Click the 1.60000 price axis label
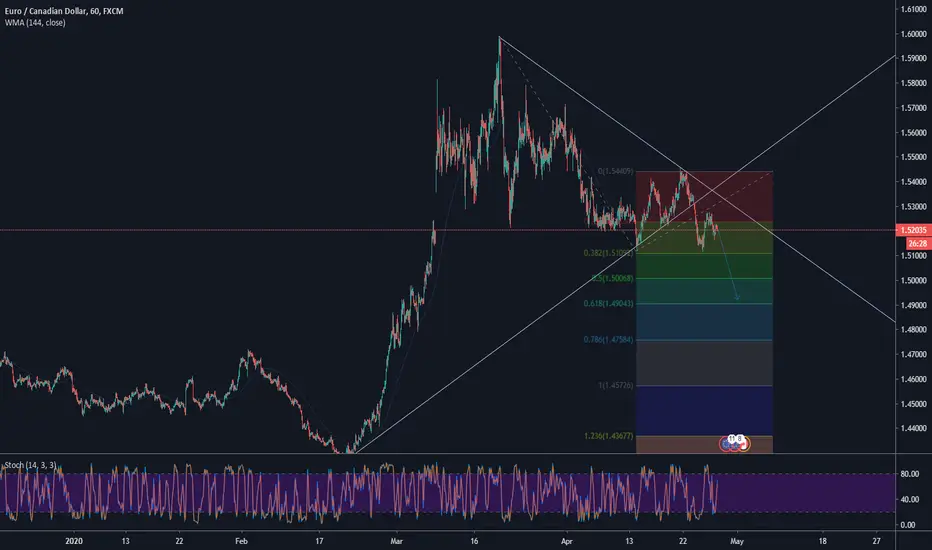 click(x=914, y=34)
